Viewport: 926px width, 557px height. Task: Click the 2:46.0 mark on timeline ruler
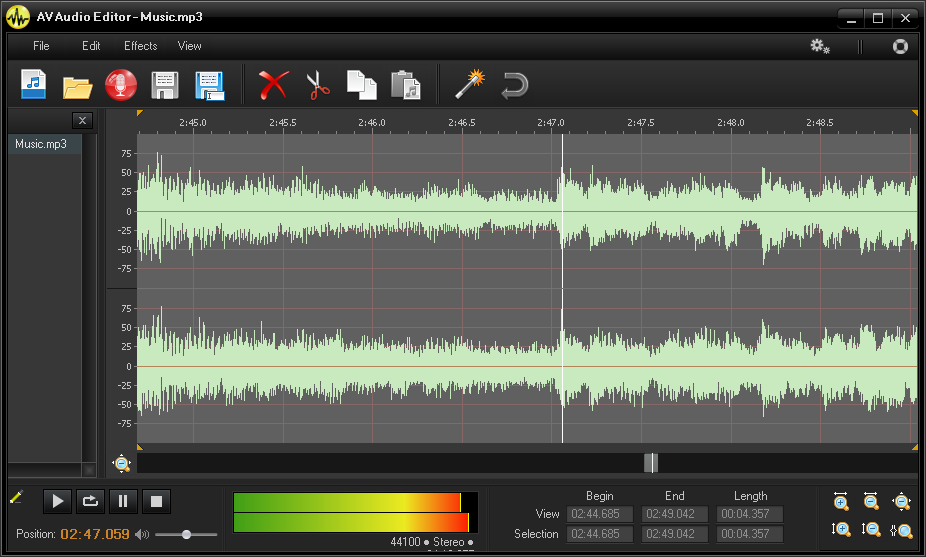tap(372, 123)
